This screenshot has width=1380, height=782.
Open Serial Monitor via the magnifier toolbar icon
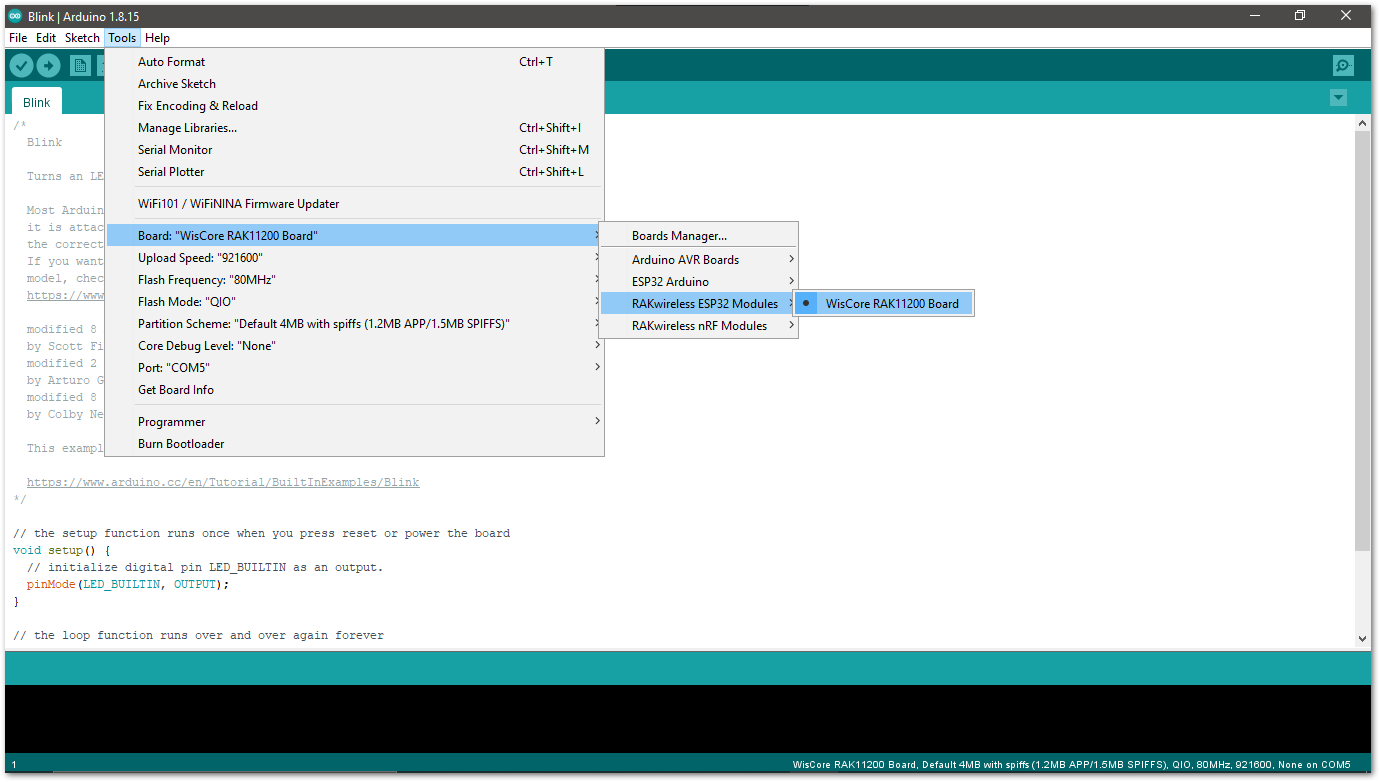pyautogui.click(x=1343, y=66)
